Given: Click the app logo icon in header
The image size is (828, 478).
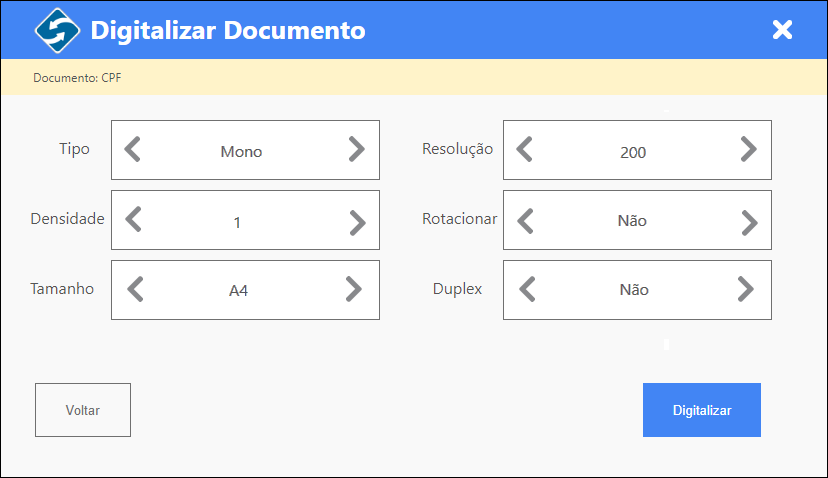Looking at the screenshot, I should click(58, 30).
